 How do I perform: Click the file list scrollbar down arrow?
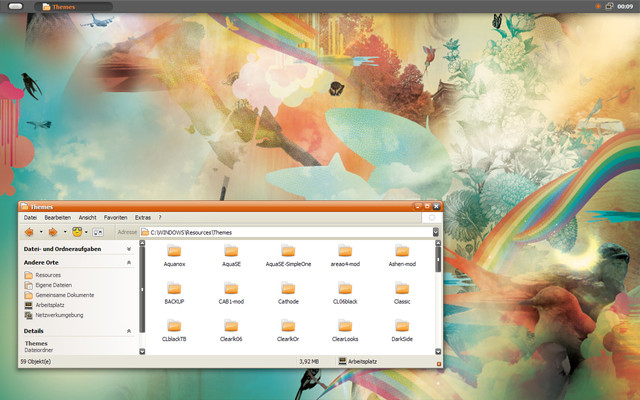click(438, 351)
